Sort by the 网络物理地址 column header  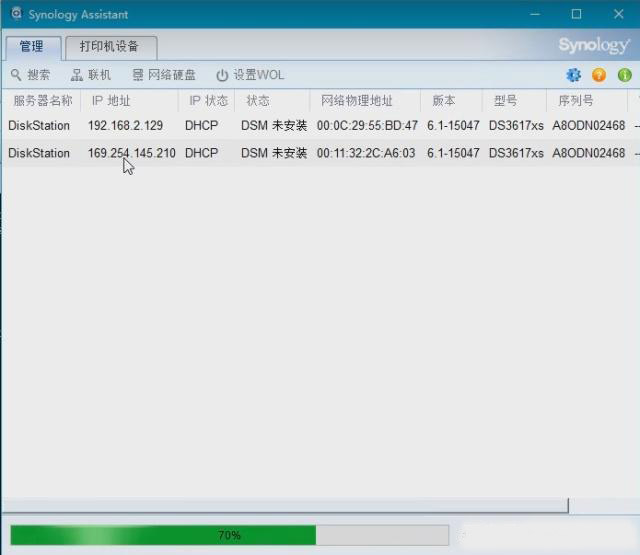(365, 100)
